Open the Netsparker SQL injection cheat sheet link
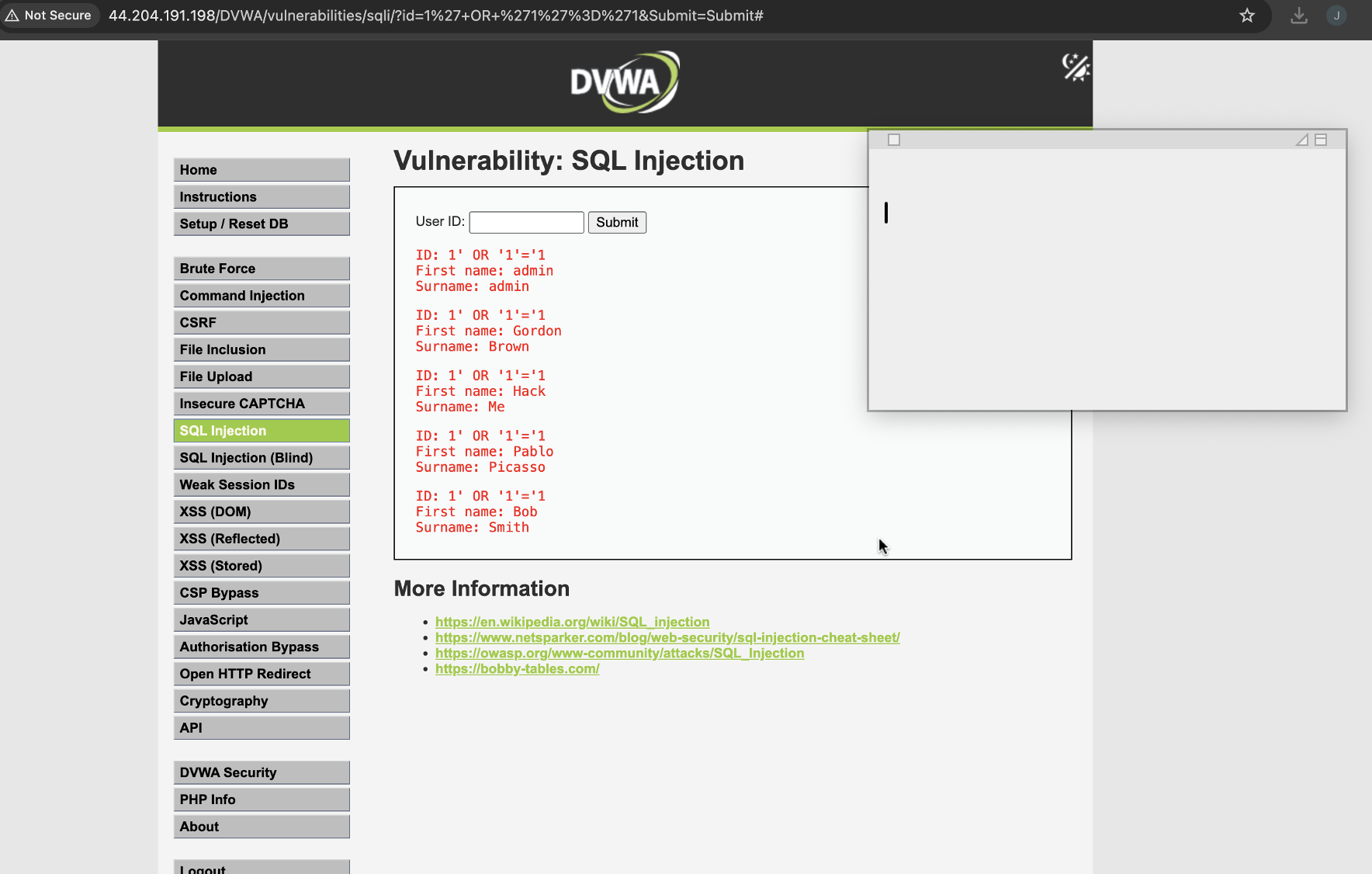This screenshot has width=1372, height=874. pos(667,637)
